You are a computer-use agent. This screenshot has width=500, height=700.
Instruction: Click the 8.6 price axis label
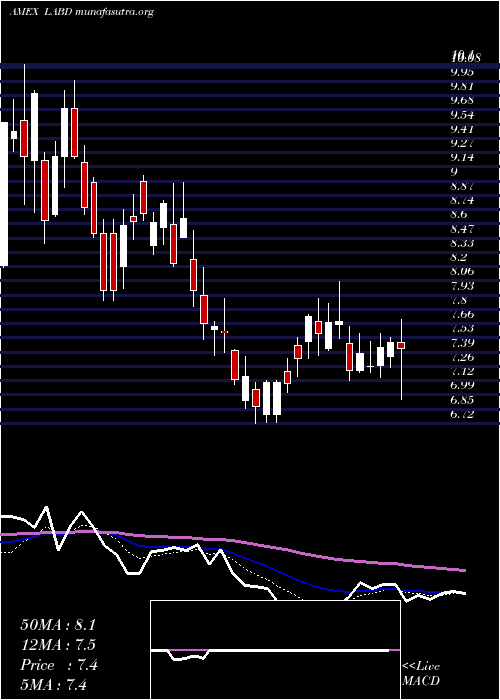click(x=459, y=214)
